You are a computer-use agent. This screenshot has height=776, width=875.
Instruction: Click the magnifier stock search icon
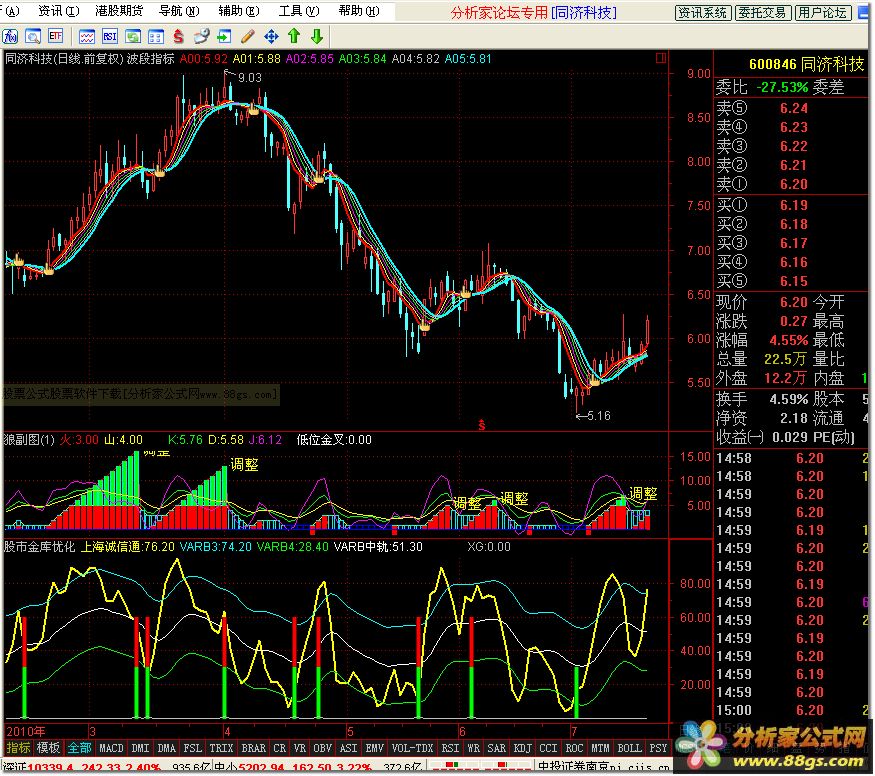33,37
